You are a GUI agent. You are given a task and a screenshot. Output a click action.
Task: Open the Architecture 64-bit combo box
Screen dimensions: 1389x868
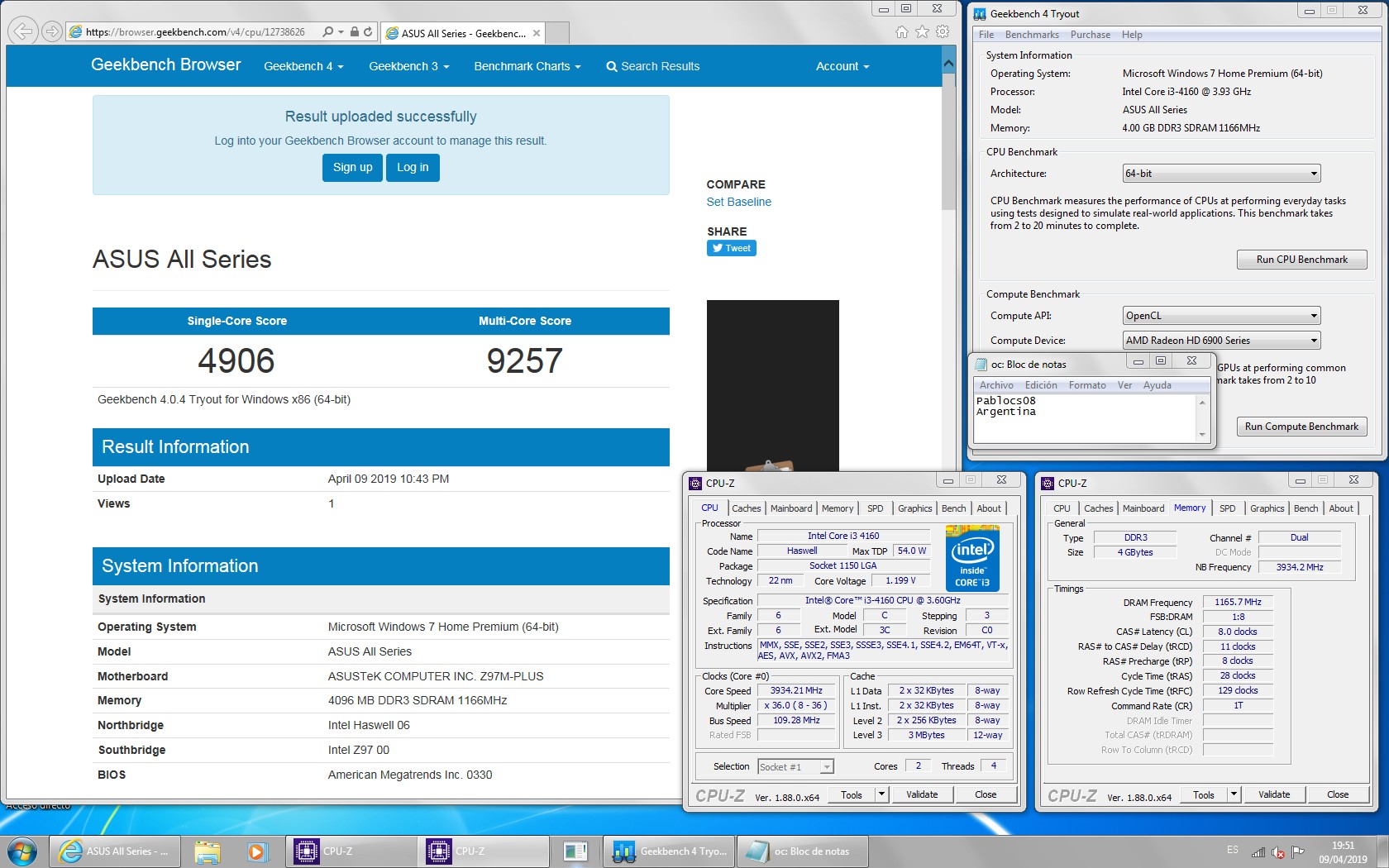point(1222,174)
